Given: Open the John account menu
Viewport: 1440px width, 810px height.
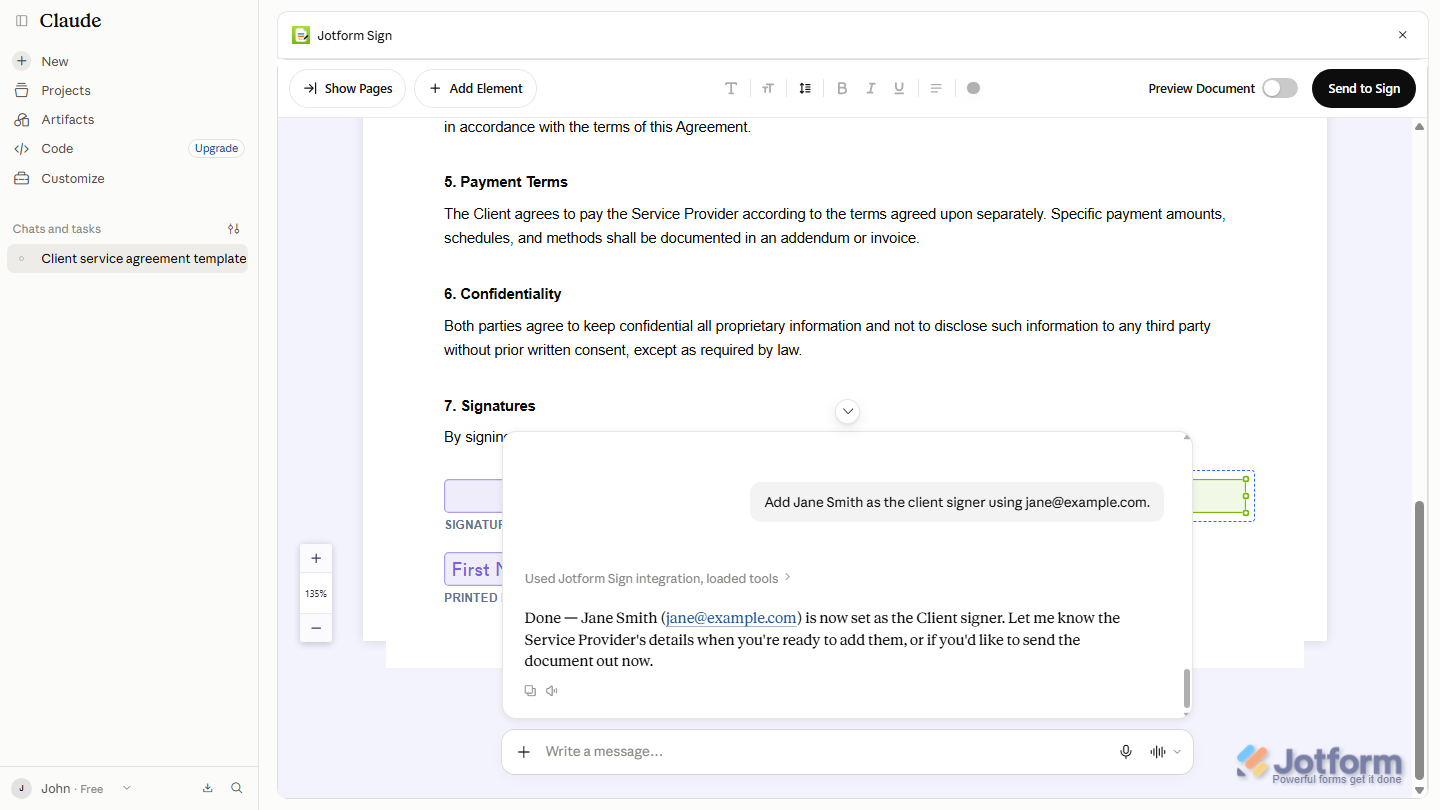Looking at the screenshot, I should coord(72,788).
